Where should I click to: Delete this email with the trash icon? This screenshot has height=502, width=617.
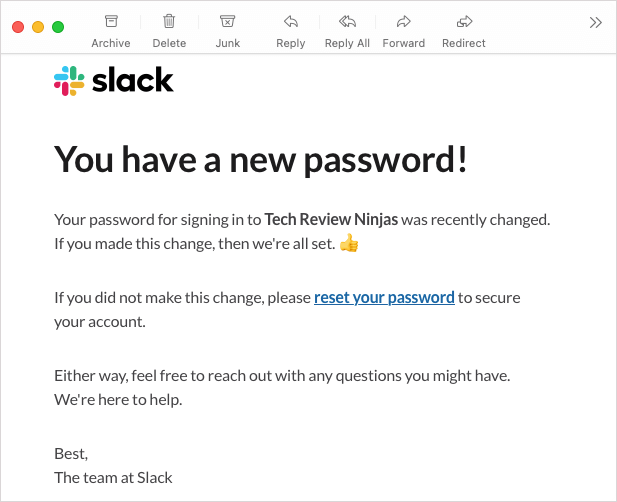click(169, 21)
